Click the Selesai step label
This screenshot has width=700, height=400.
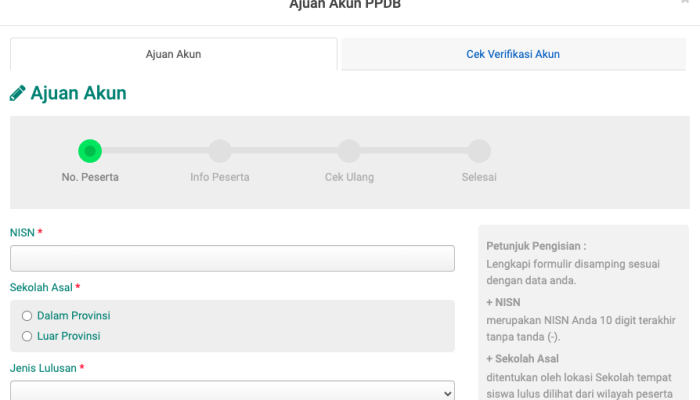pyautogui.click(x=479, y=177)
